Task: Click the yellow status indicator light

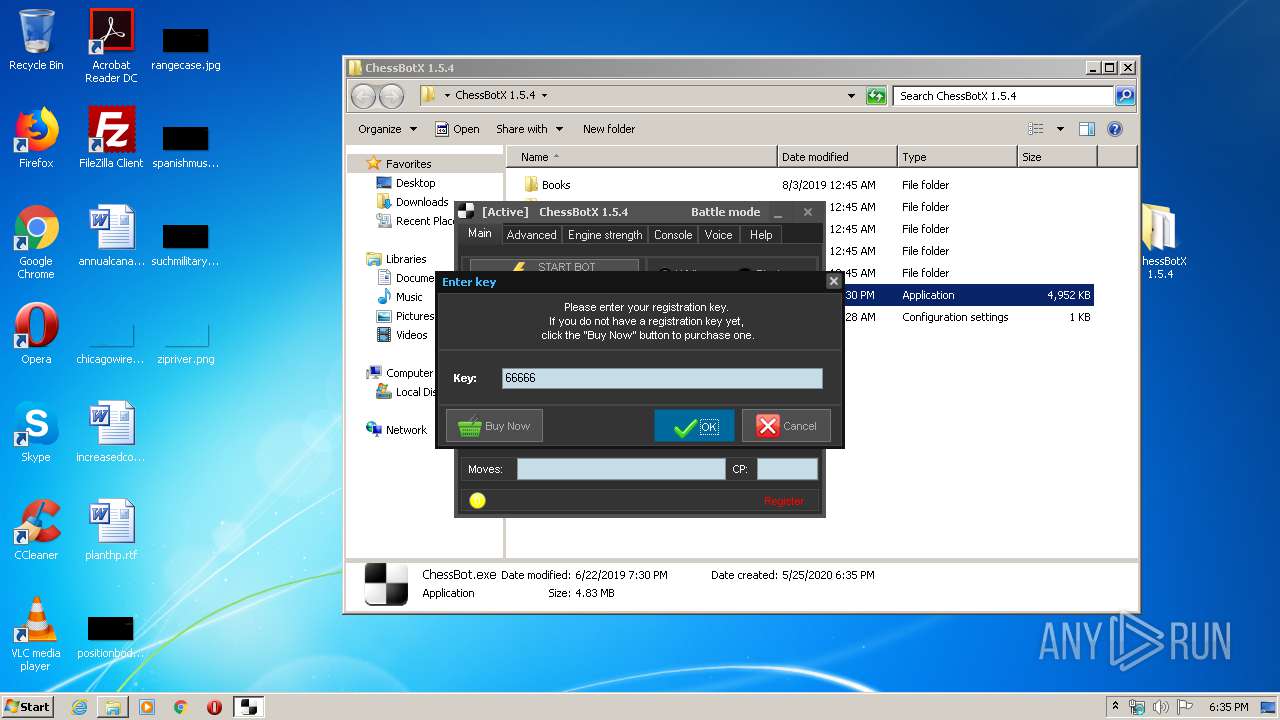Action: click(x=478, y=500)
